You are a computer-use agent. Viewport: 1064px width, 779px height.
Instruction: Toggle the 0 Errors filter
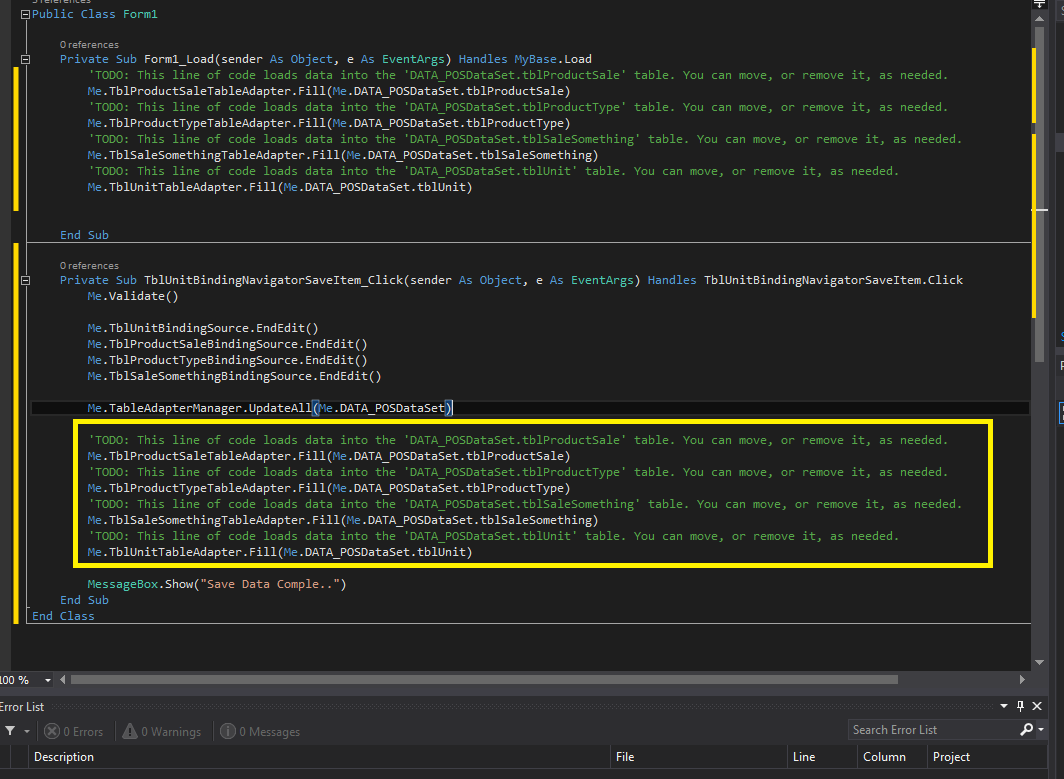(x=74, y=732)
